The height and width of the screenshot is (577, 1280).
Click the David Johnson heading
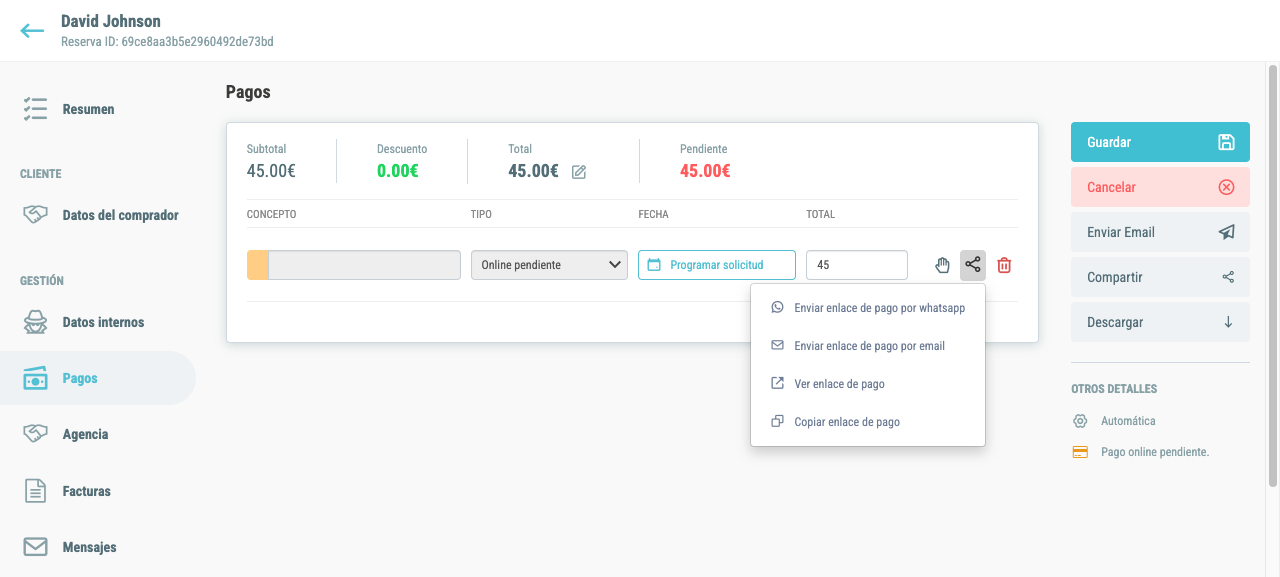click(111, 21)
